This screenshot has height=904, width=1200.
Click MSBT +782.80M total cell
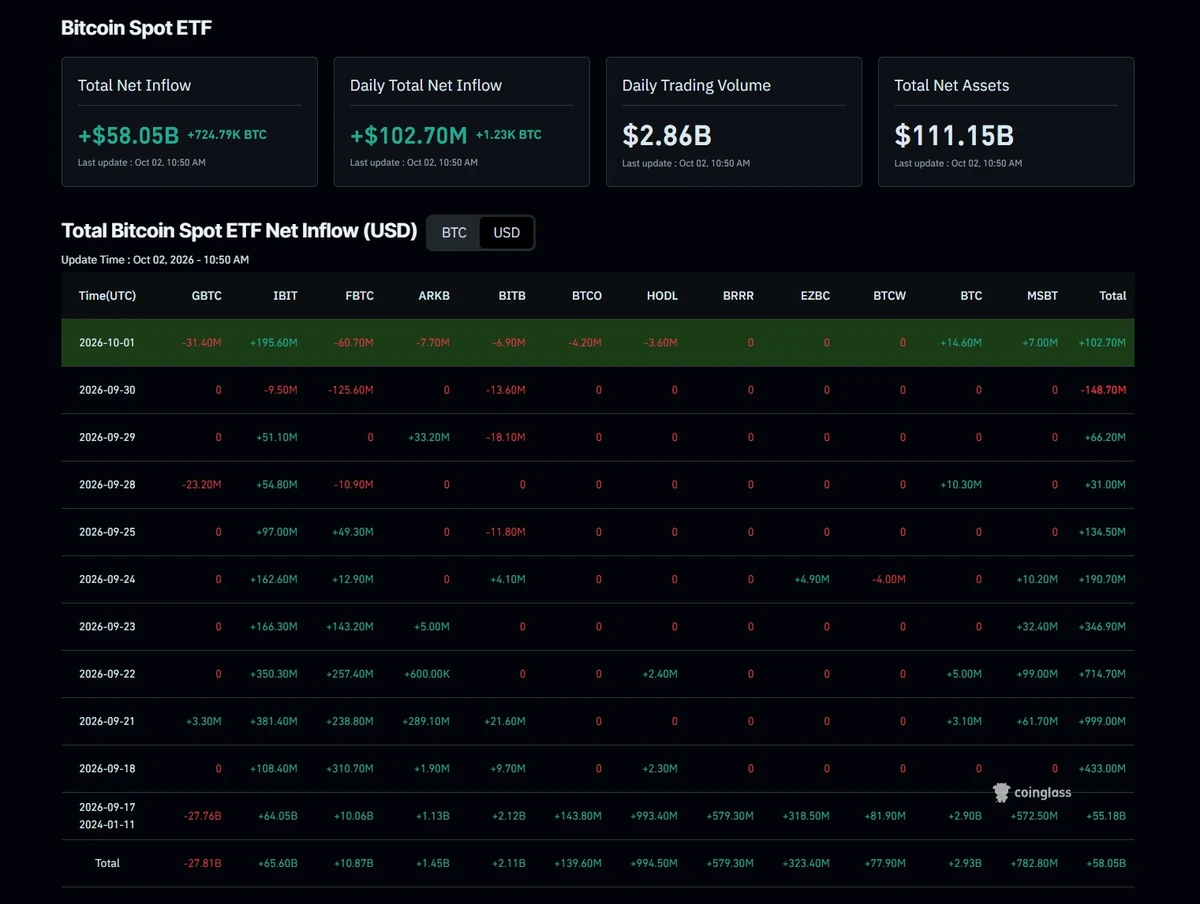tap(1034, 863)
